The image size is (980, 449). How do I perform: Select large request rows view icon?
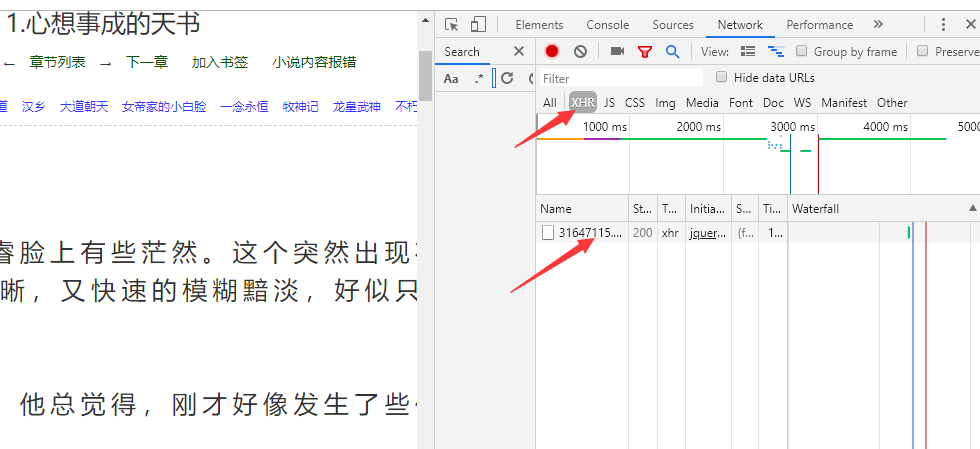click(748, 51)
